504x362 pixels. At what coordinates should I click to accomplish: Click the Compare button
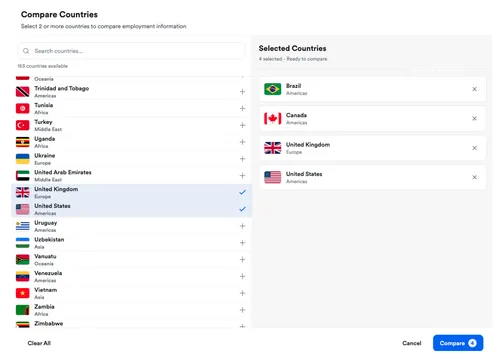coord(458,343)
